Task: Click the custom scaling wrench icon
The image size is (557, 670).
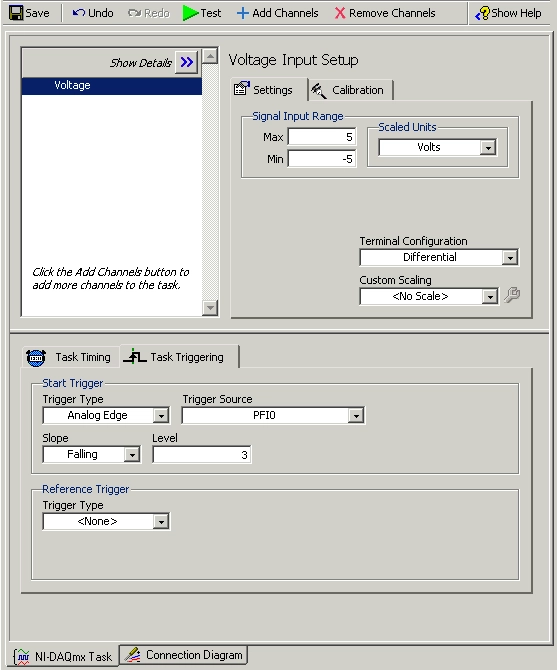Action: 512,295
